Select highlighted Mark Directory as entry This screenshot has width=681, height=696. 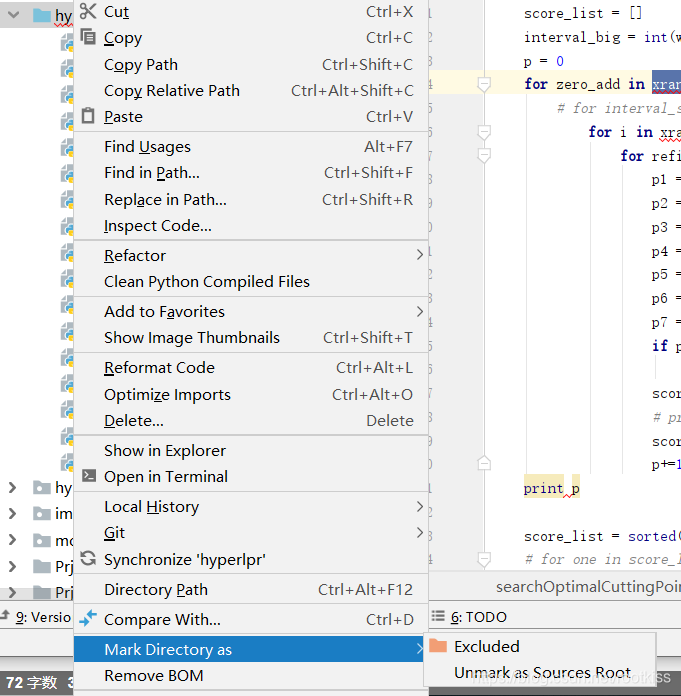249,649
